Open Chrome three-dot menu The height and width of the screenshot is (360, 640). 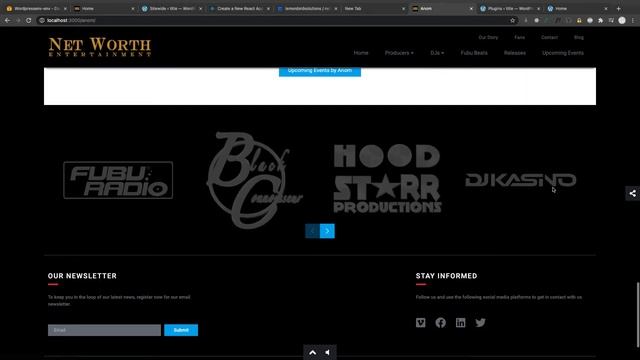[x=633, y=20]
